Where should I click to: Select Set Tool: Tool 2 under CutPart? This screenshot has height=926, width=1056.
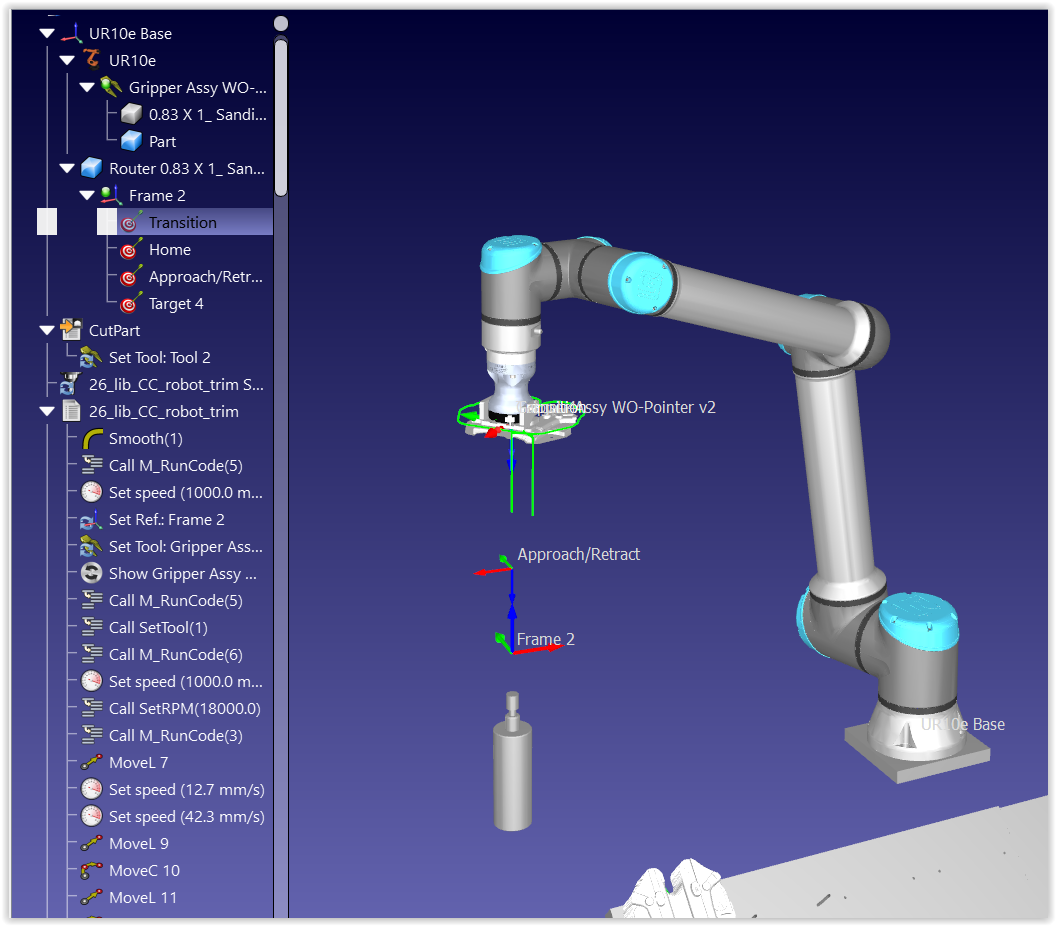pos(159,358)
